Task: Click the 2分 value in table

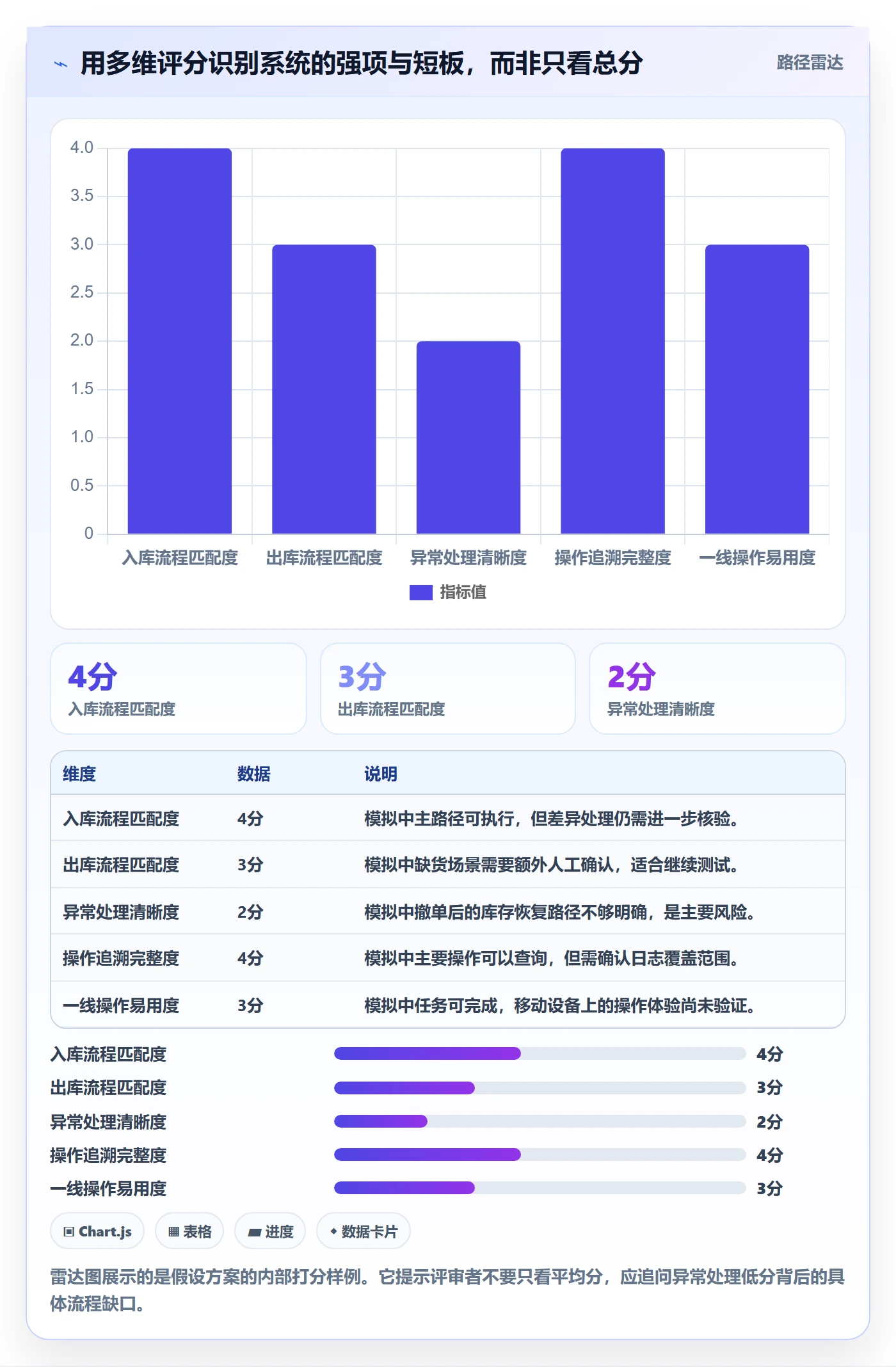Action: point(250,912)
